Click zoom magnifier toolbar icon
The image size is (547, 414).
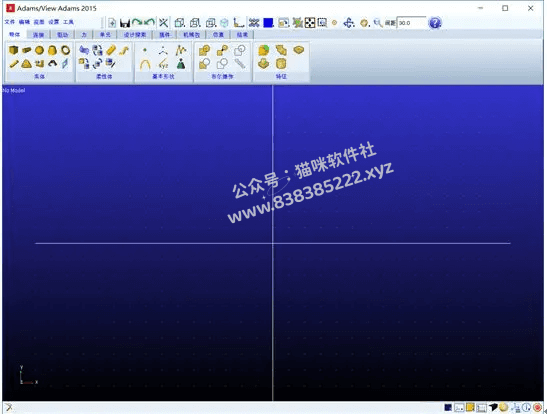pyautogui.click(x=378, y=23)
